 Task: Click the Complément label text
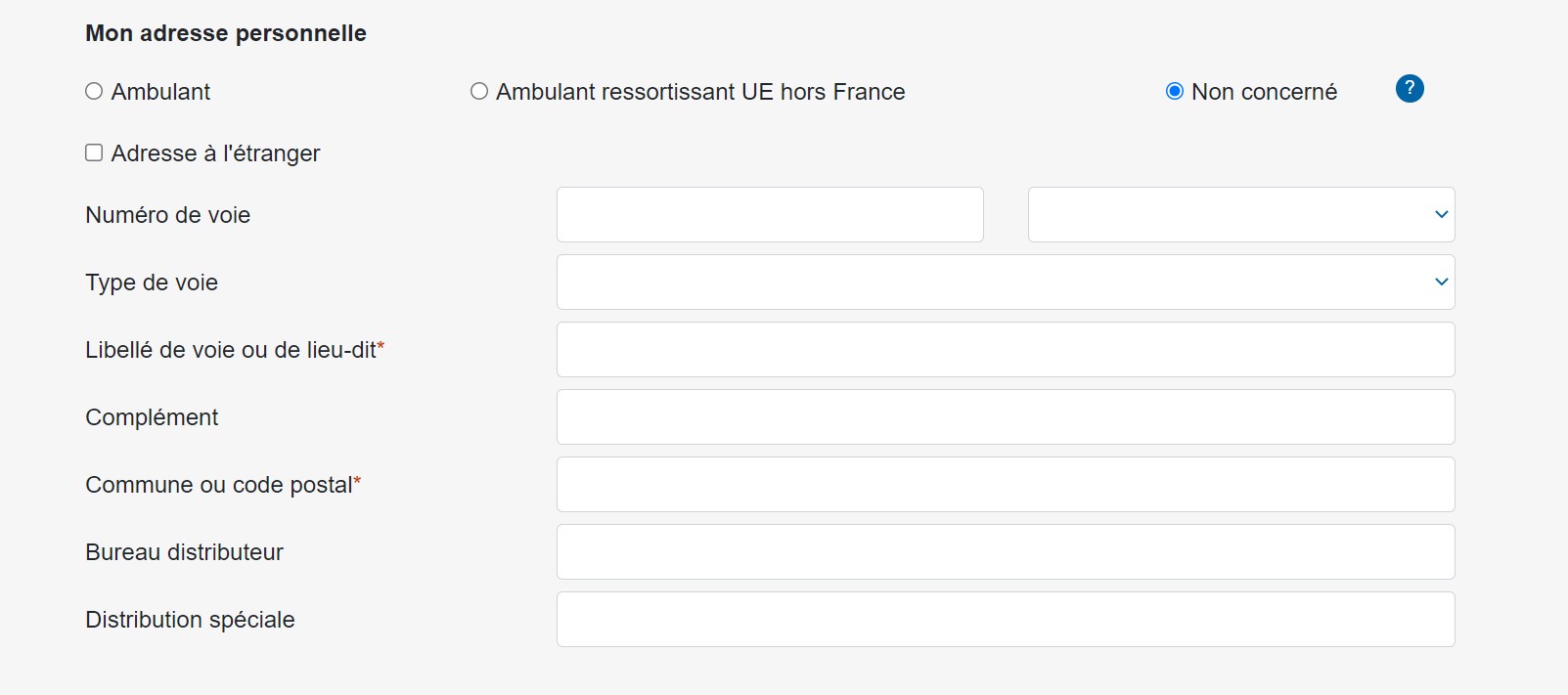(152, 417)
